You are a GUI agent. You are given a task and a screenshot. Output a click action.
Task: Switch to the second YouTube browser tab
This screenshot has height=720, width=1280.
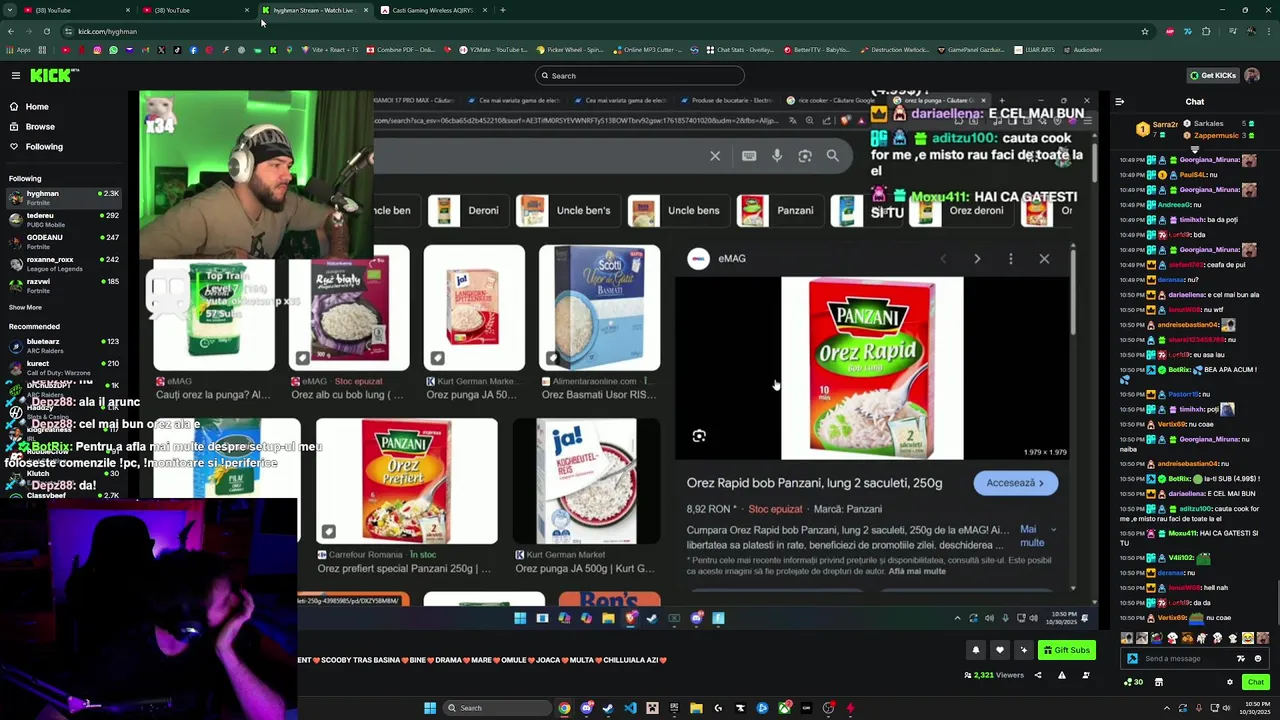(x=195, y=10)
